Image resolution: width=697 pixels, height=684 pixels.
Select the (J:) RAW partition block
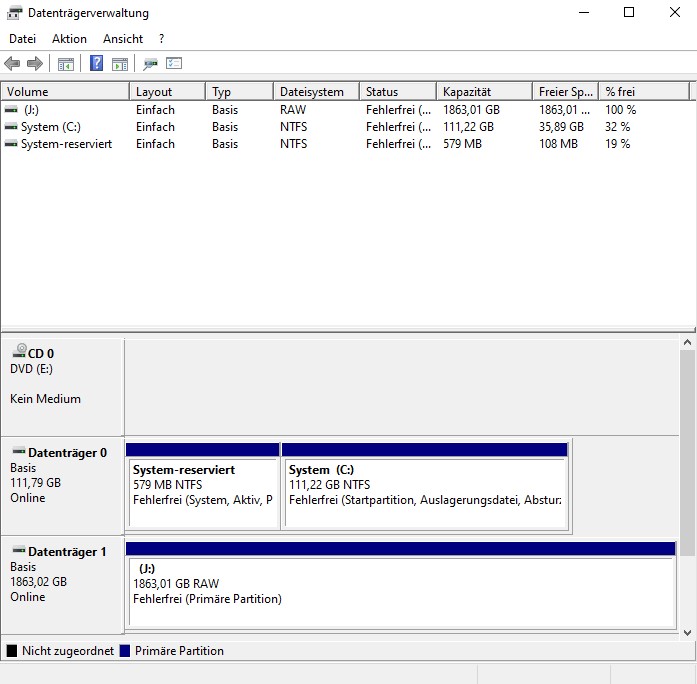coord(401,585)
